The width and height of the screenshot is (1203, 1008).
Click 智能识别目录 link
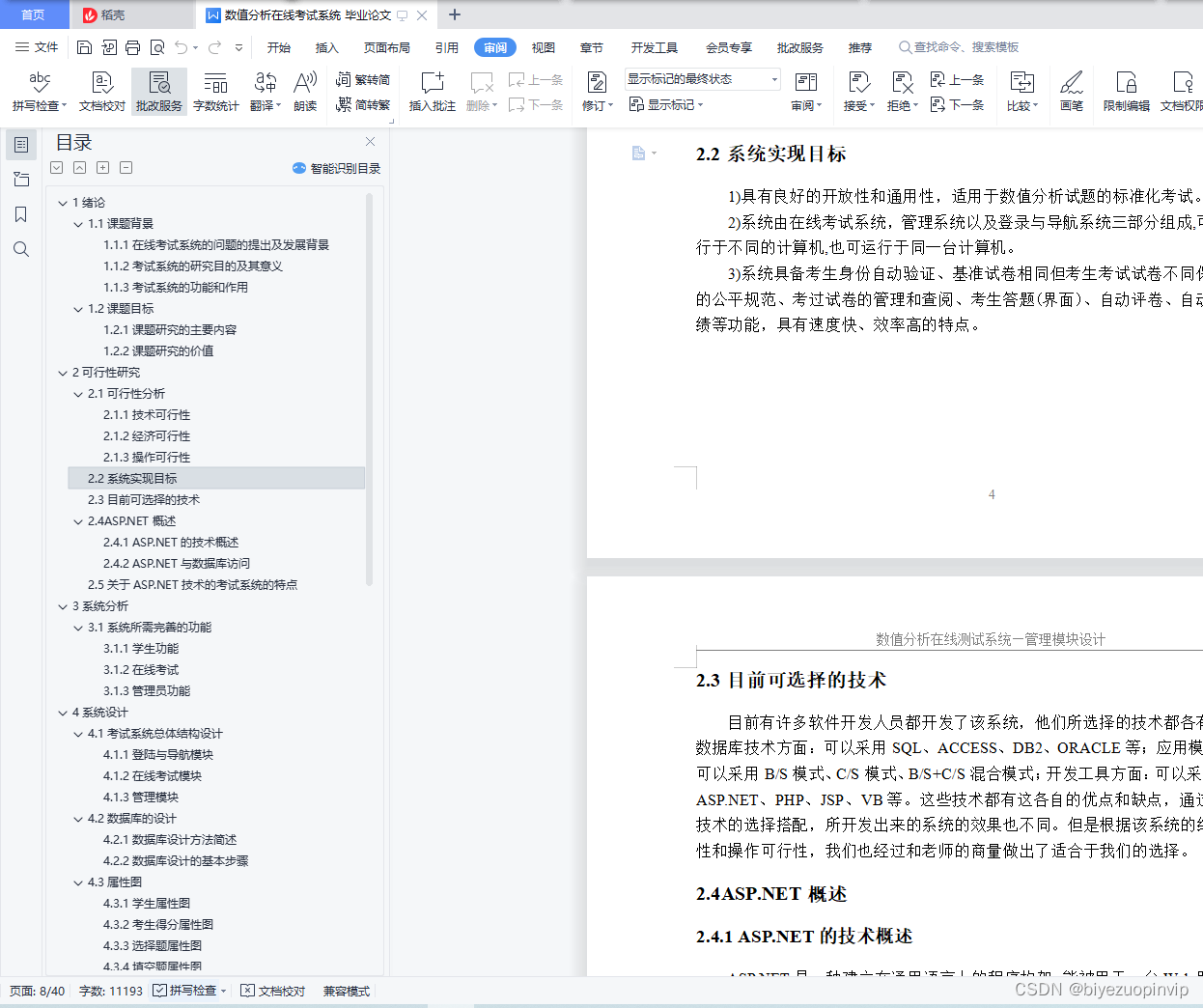coord(336,168)
